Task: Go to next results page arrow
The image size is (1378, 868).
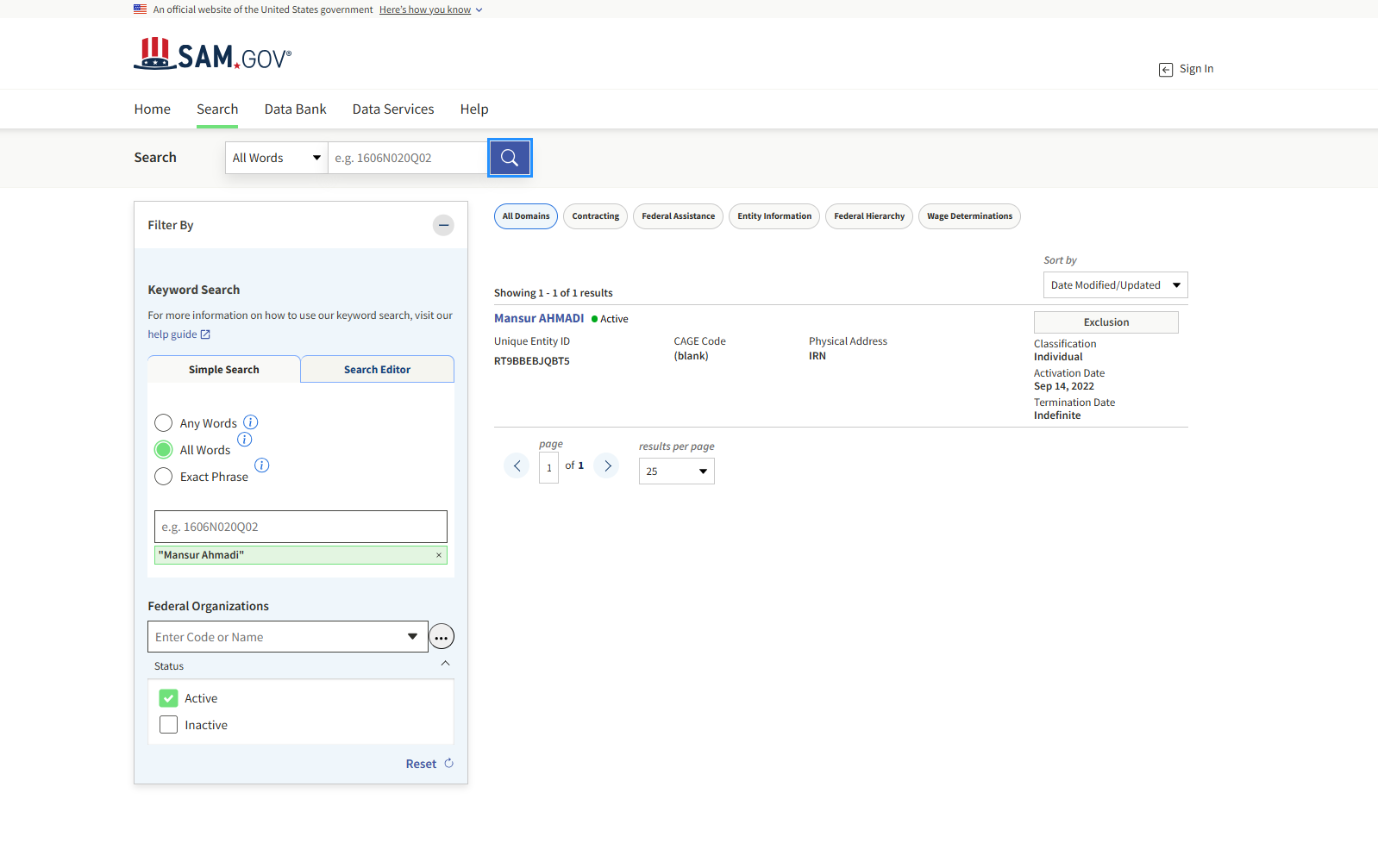Action: 607,466
